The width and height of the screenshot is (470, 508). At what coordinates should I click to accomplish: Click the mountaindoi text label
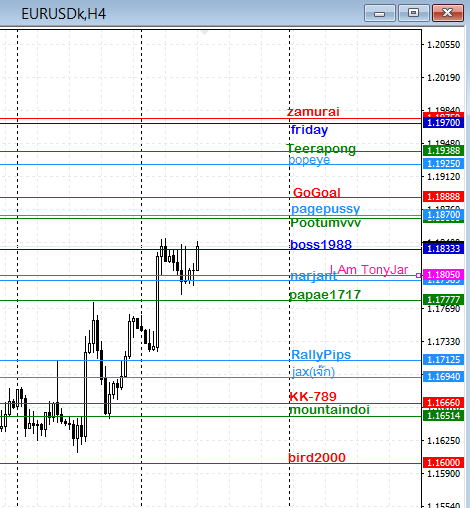(x=329, y=410)
